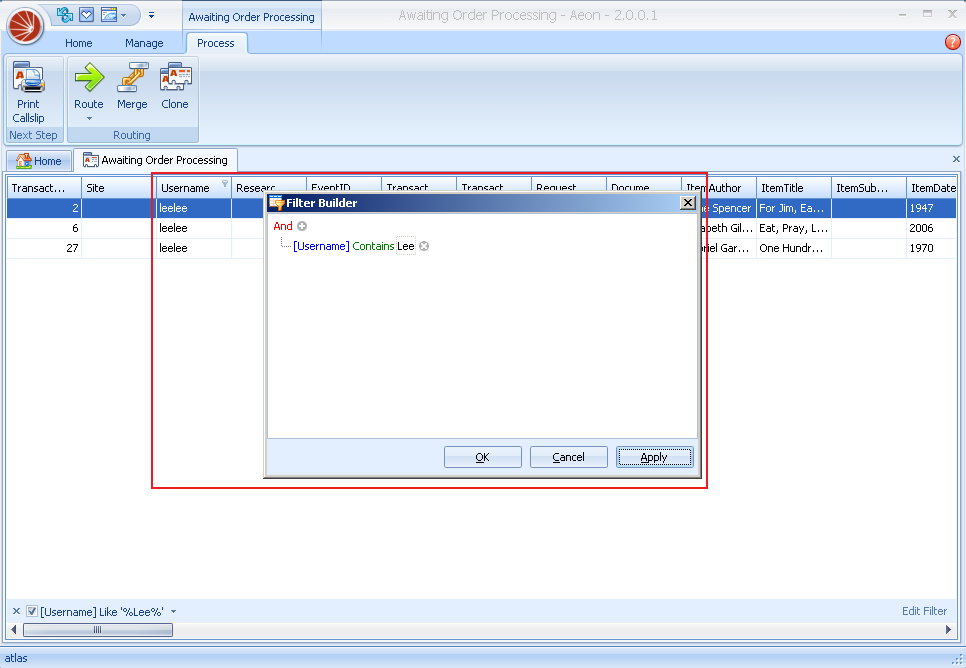Click the Aeon application orb button
This screenshot has height=668, width=966.
pyautogui.click(x=25, y=24)
